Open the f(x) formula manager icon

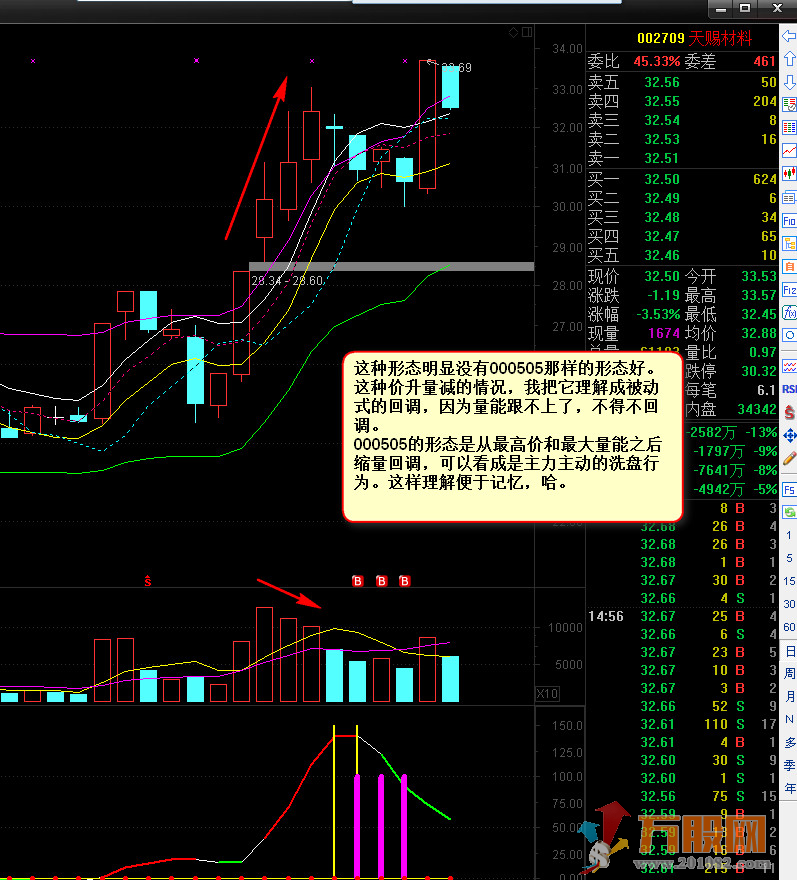pos(789,313)
